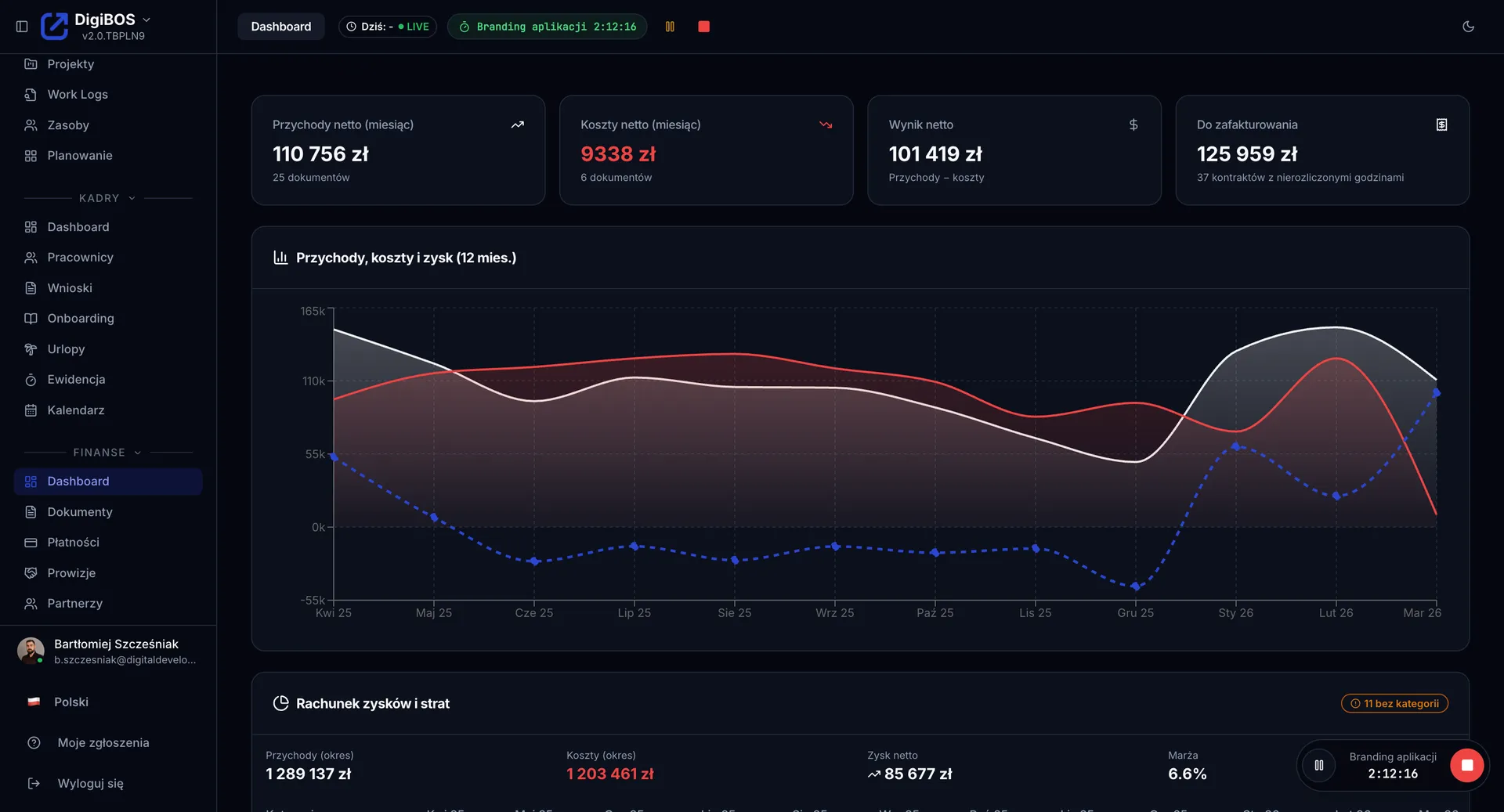Click the Projekty folder icon

tap(31, 64)
